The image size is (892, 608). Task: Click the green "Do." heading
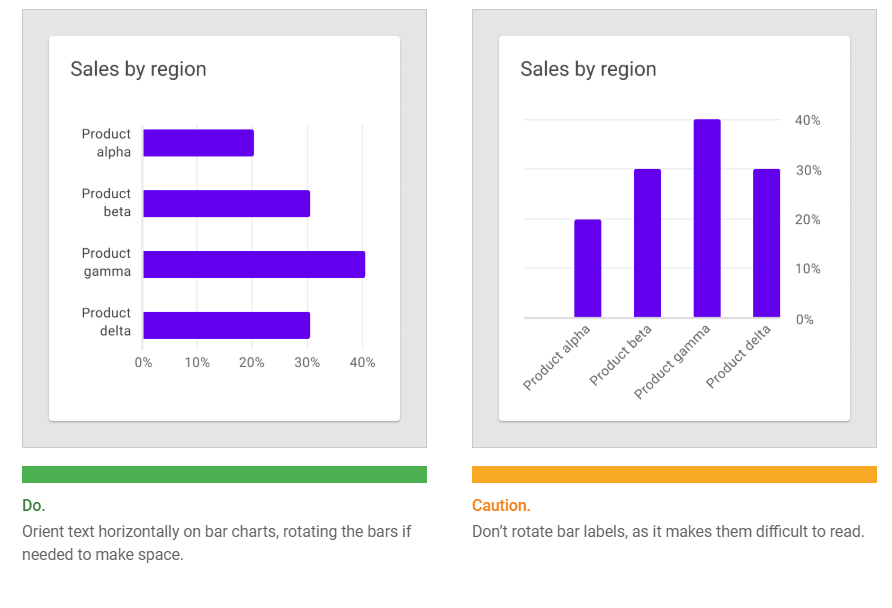34,505
